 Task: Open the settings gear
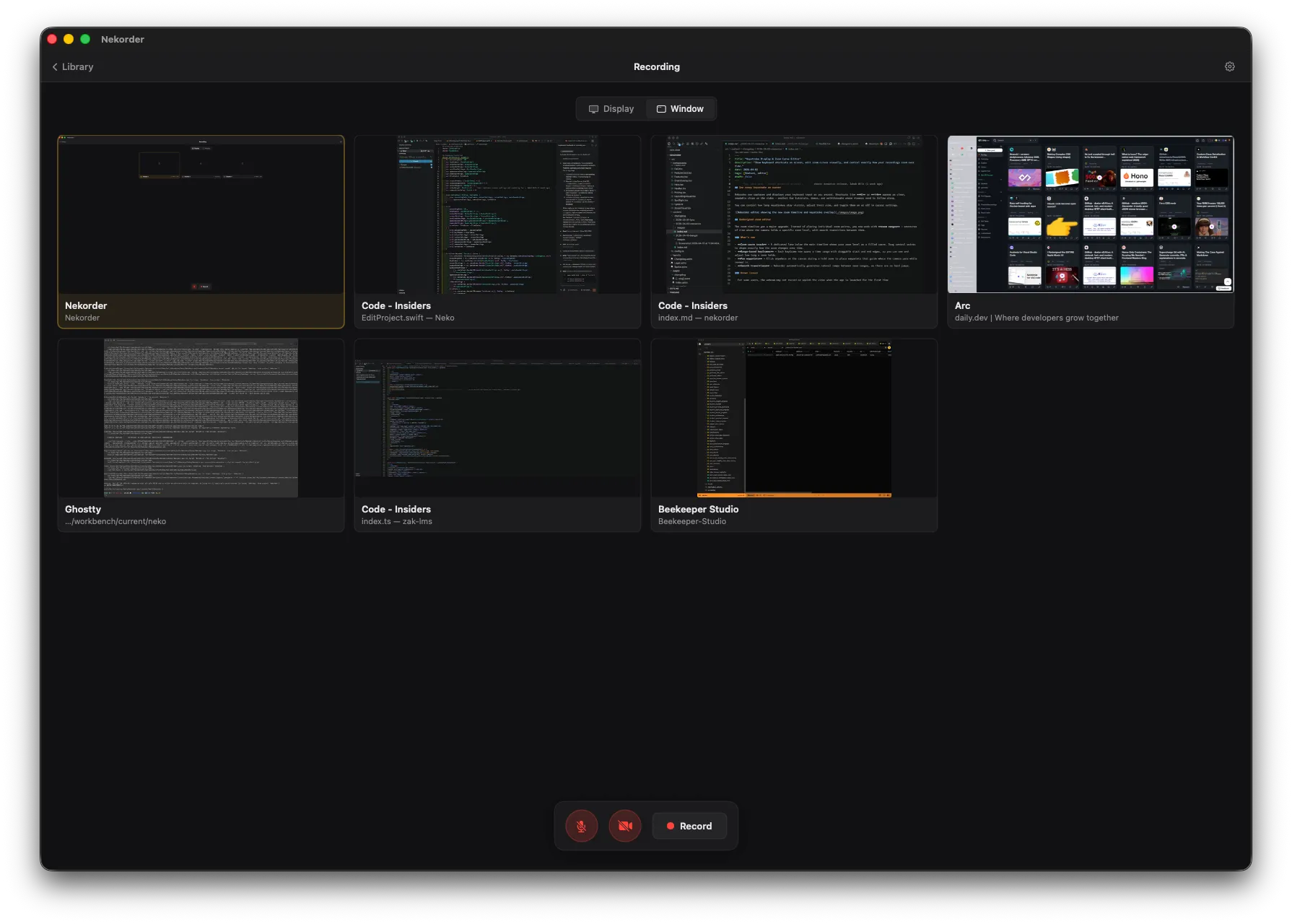point(1229,66)
